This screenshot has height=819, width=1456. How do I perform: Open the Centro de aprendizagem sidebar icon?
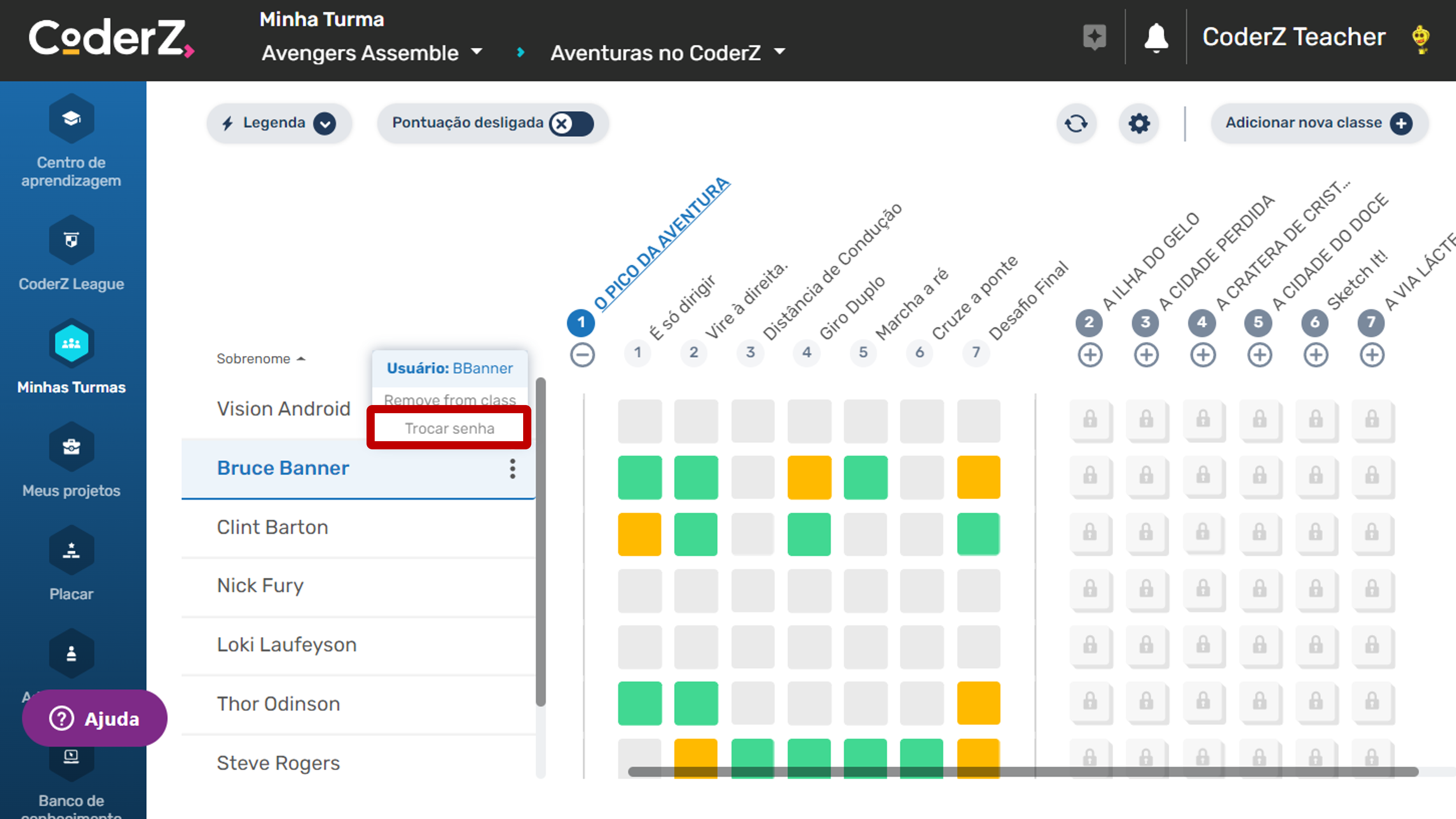(x=71, y=119)
